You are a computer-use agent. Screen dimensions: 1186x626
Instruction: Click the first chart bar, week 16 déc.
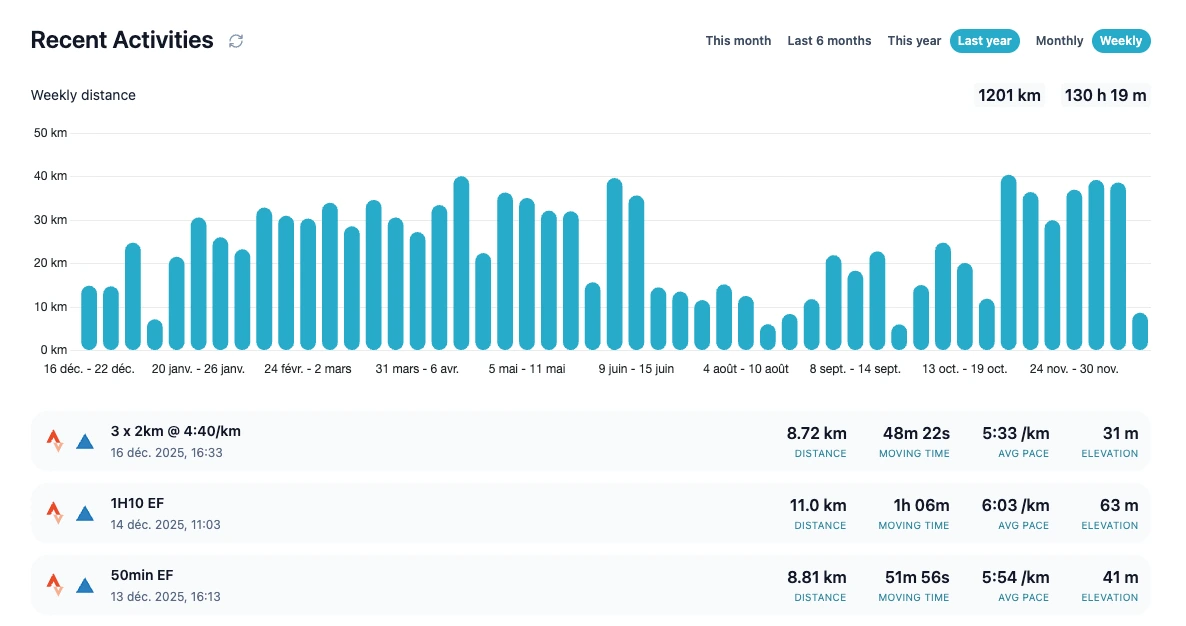(89, 318)
